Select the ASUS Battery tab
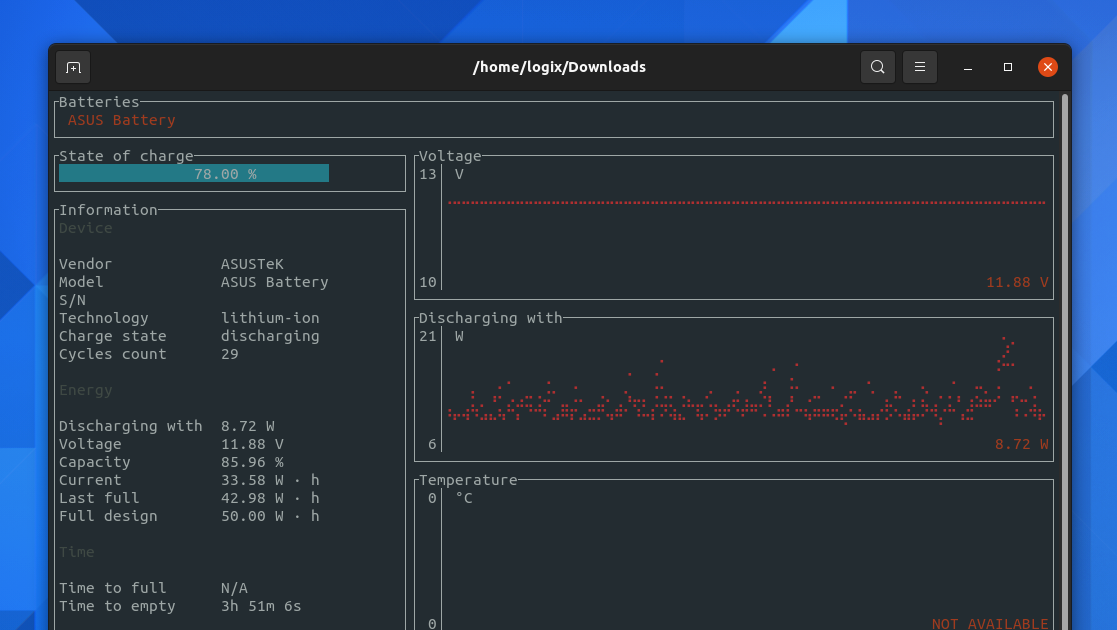Screen dimensions: 1117x630 (x=122, y=120)
